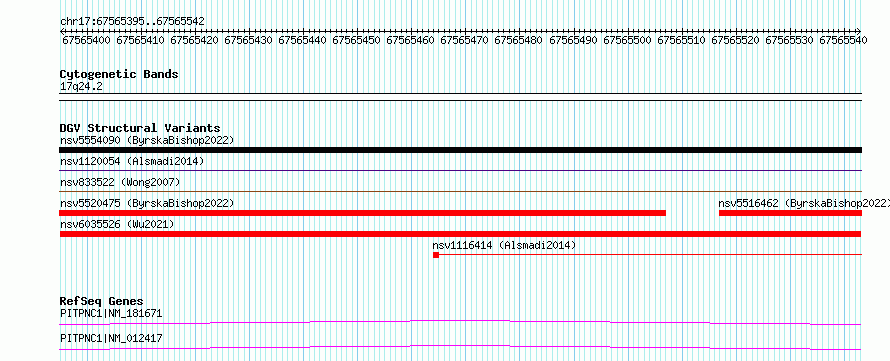Click the 17q24.2 band label
Screen dimensions: 890x361
[81, 87]
